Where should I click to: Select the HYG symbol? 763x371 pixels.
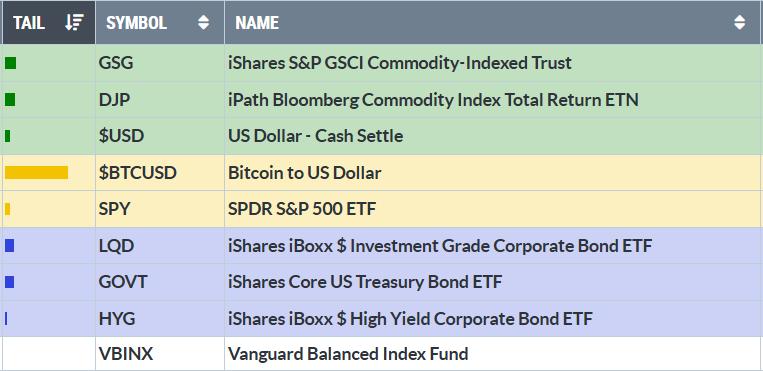[x=117, y=319]
